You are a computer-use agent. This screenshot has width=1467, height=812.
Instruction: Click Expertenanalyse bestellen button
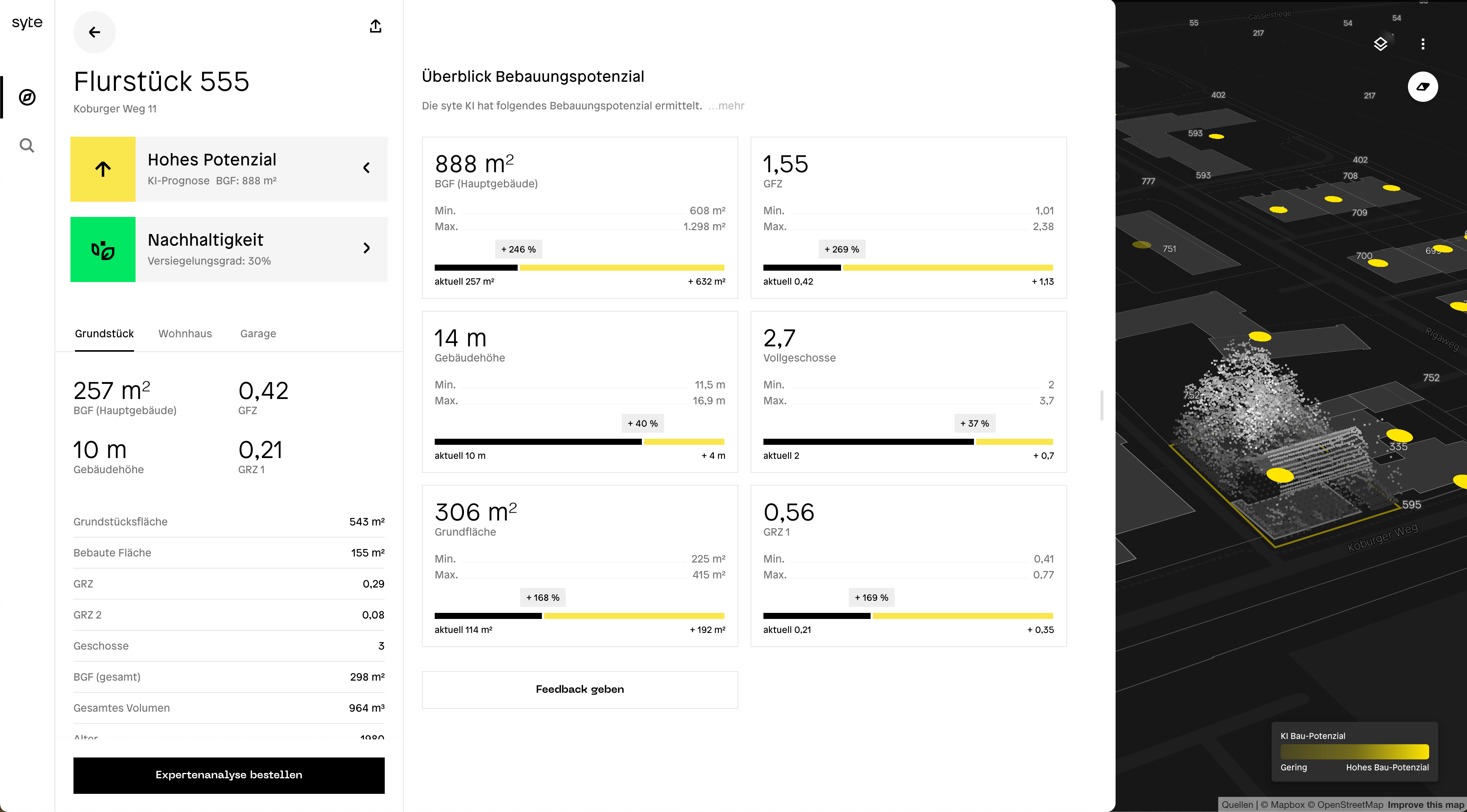tap(229, 775)
